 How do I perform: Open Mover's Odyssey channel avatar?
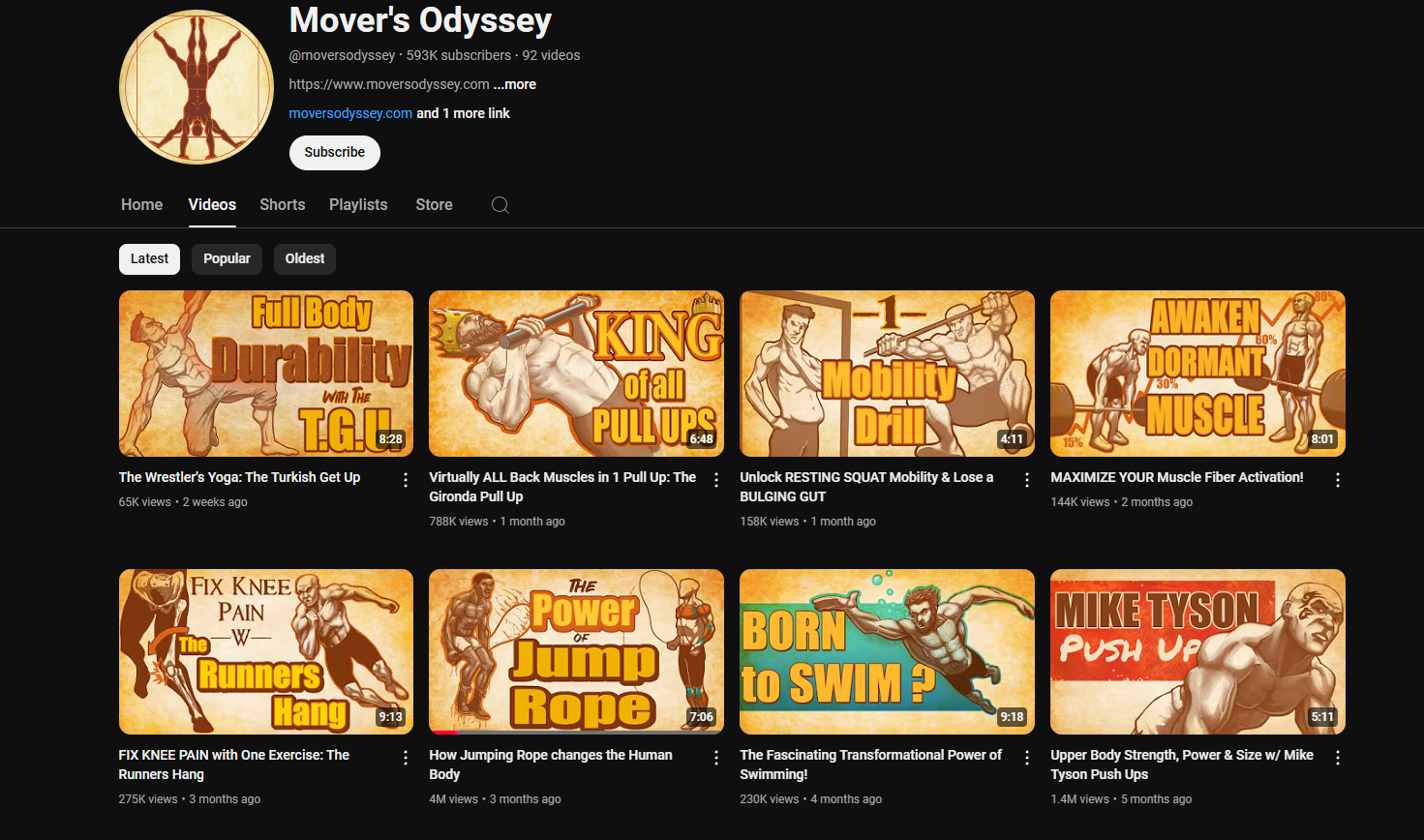point(197,87)
